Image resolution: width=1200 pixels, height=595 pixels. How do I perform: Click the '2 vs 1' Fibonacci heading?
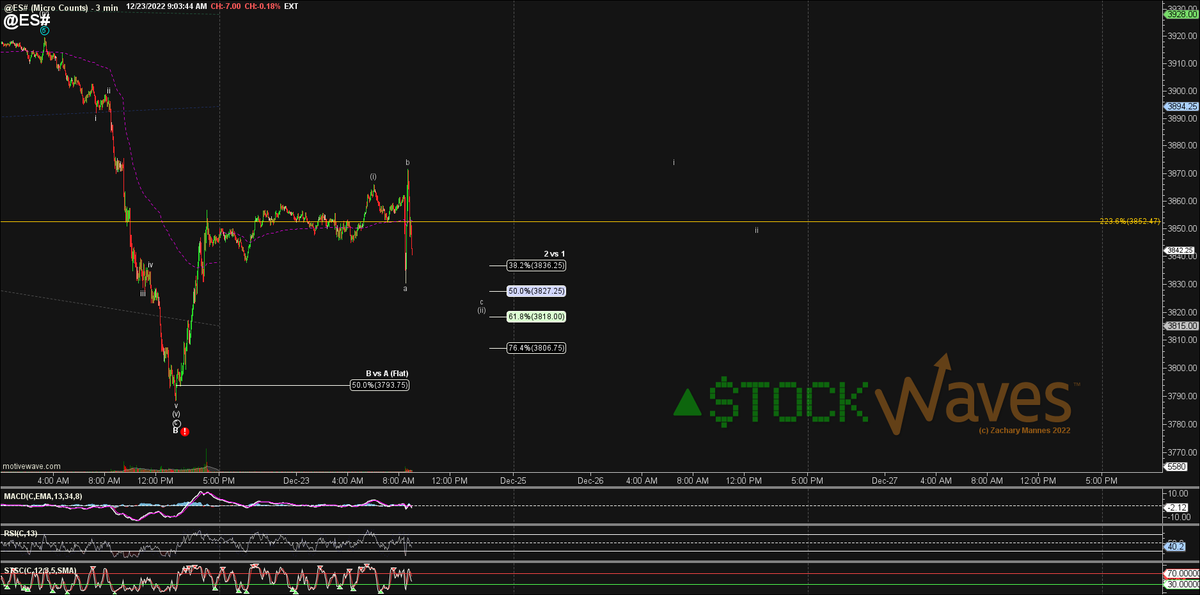(x=554, y=254)
